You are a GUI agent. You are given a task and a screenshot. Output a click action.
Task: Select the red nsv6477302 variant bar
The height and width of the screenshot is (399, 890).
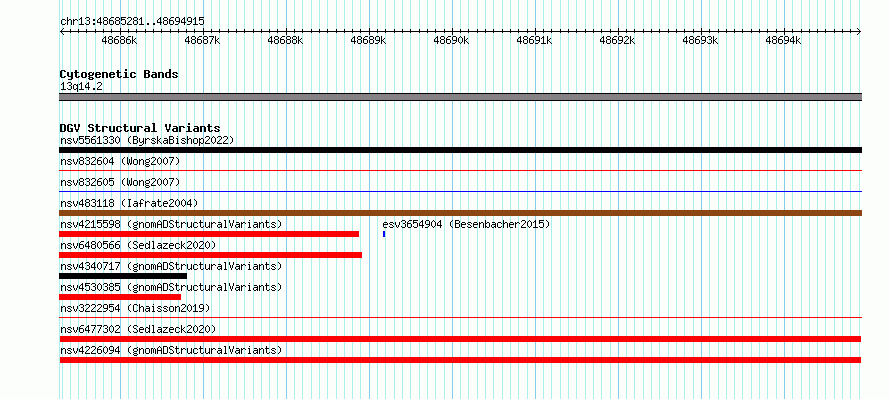coord(460,339)
